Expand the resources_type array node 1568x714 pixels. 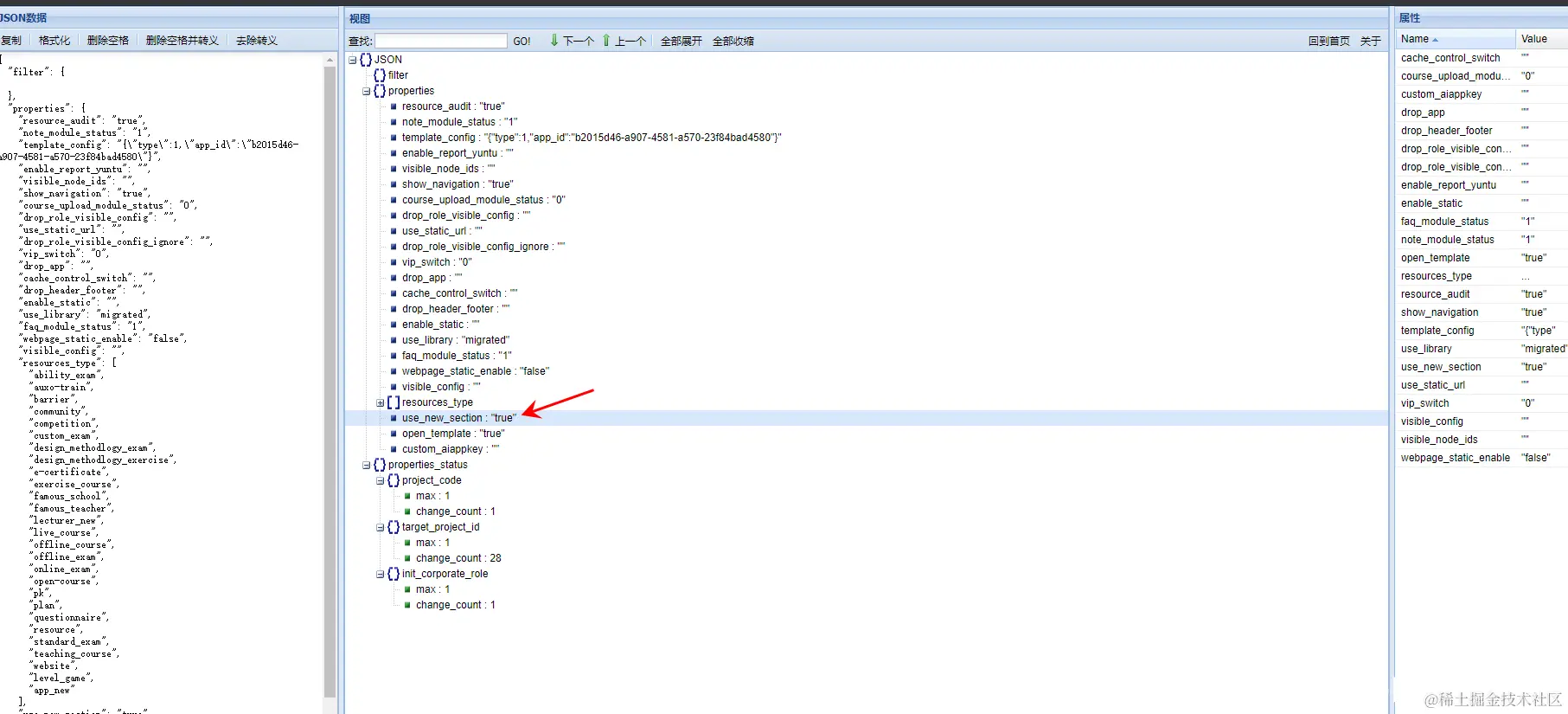click(380, 402)
